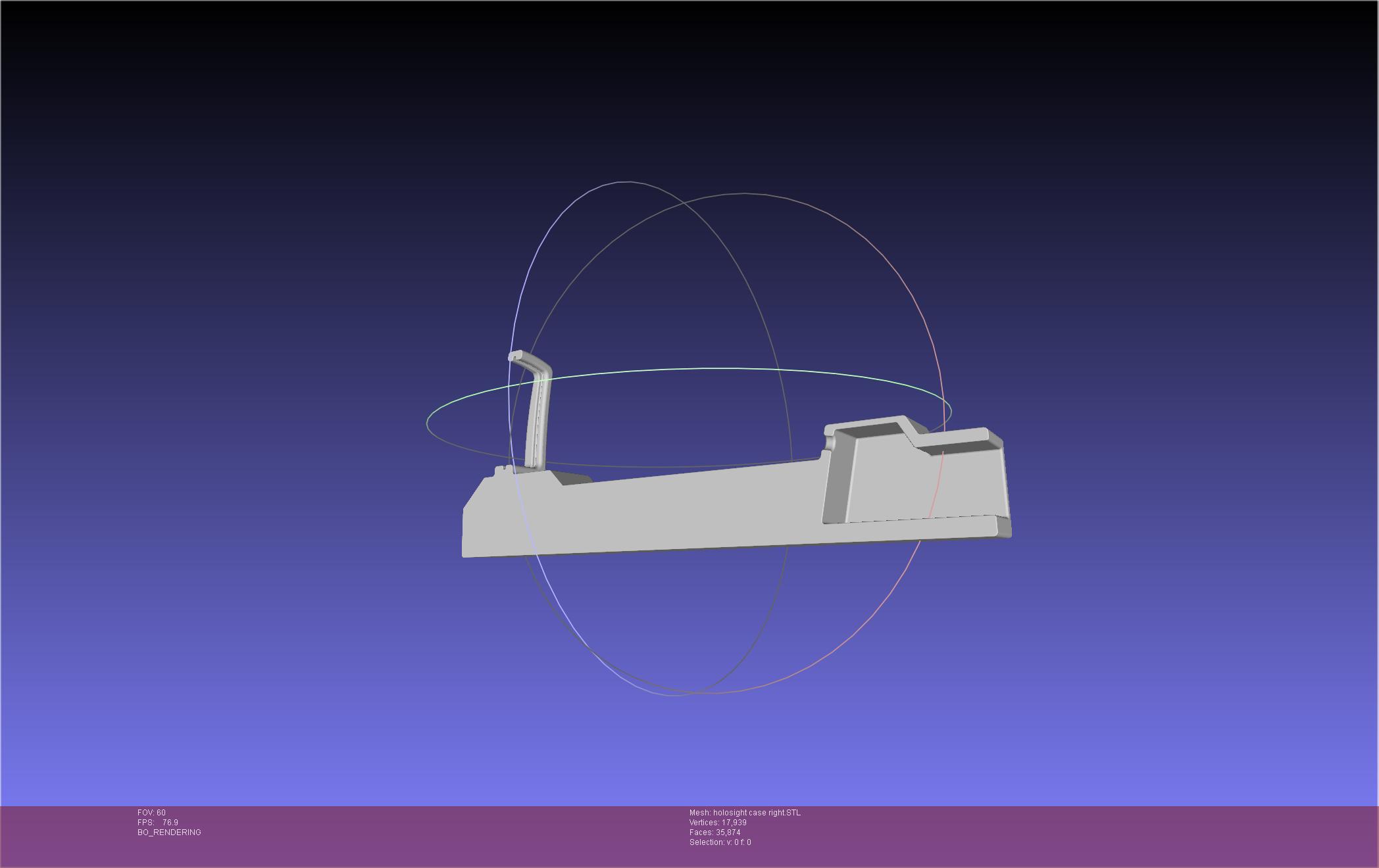Click the FPS counter text
The width and height of the screenshot is (1379, 868).
(x=158, y=823)
